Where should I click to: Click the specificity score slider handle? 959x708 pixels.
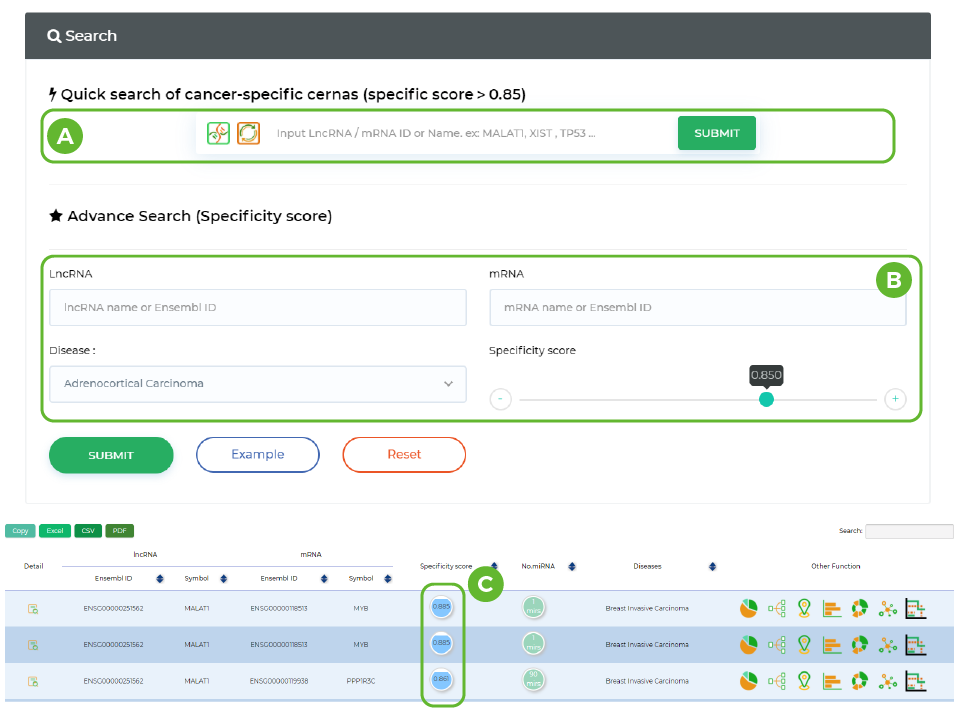766,399
